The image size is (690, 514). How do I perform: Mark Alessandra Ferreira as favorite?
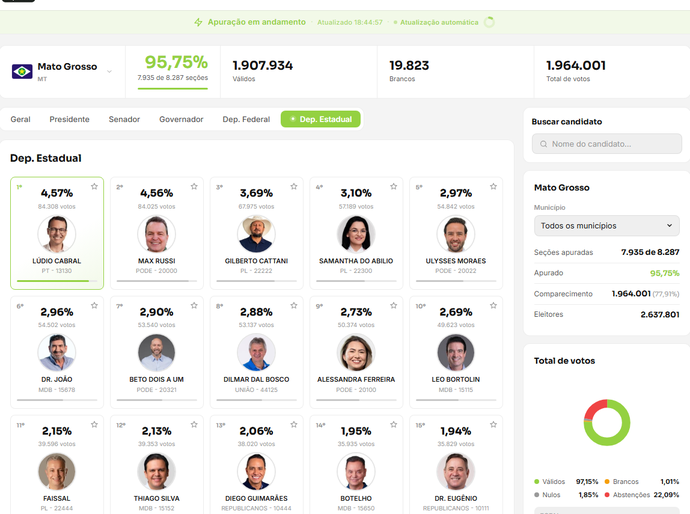pyautogui.click(x=393, y=305)
